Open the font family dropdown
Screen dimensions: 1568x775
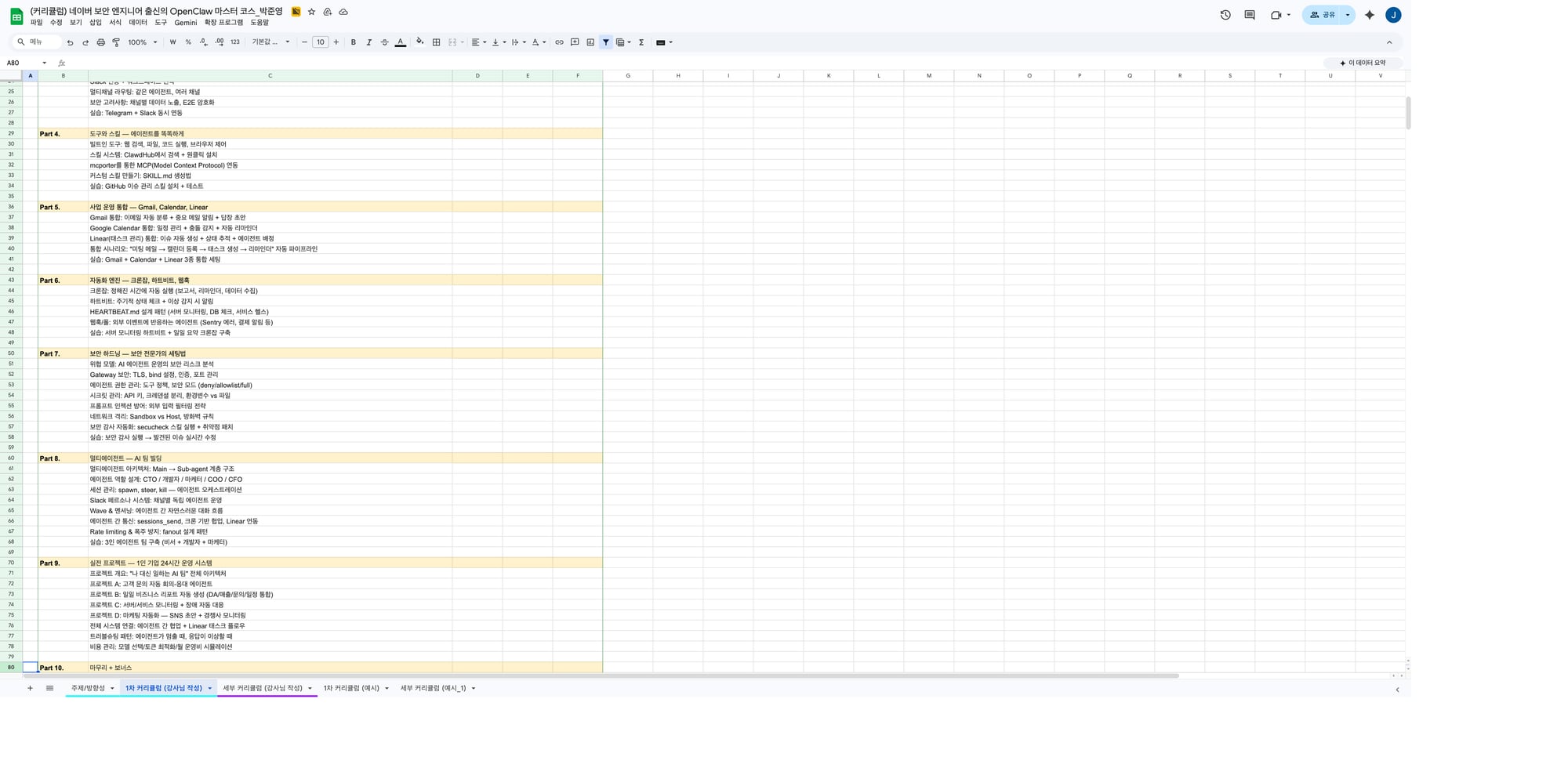pos(270,42)
